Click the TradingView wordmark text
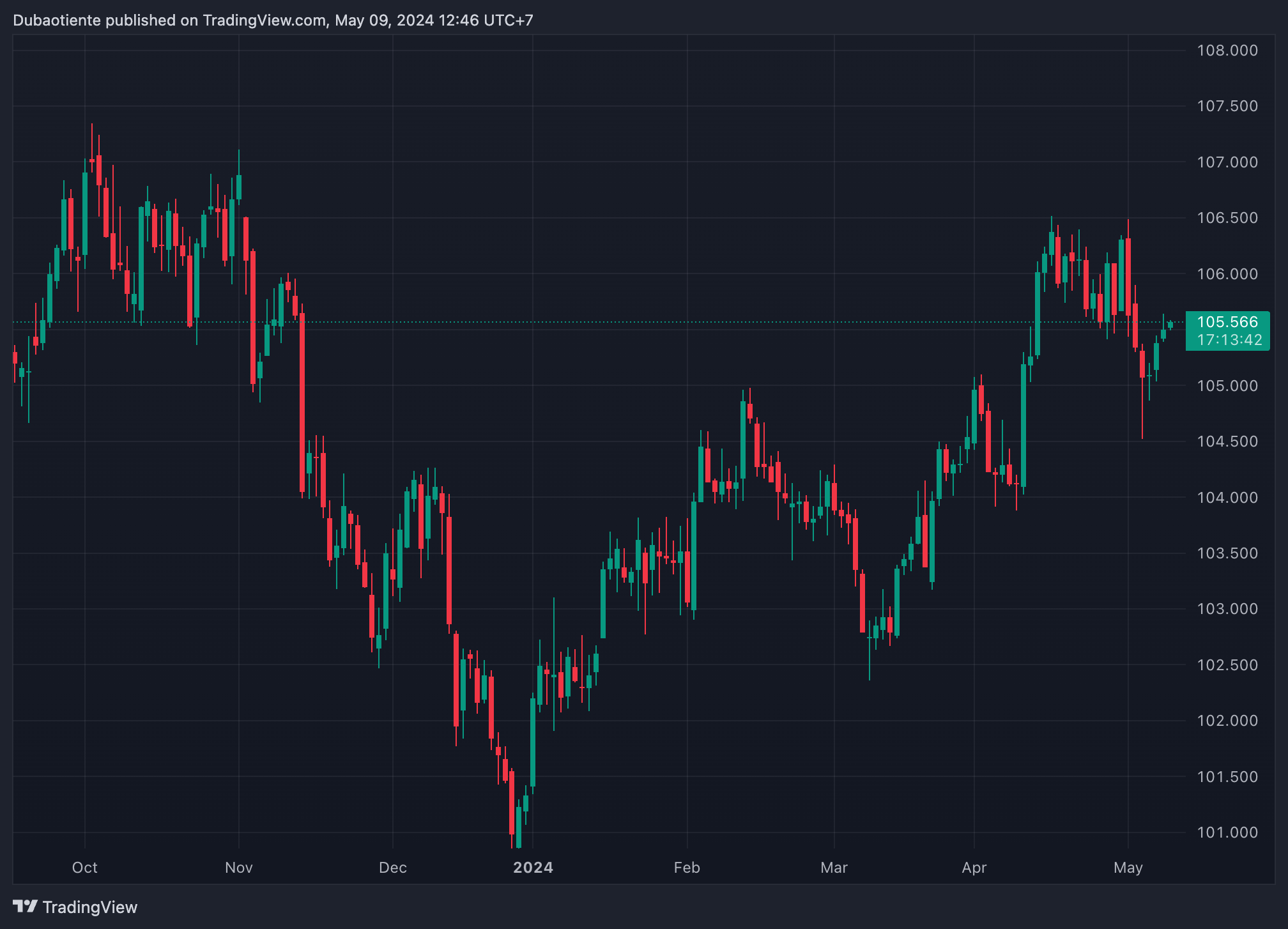The height and width of the screenshot is (929, 1288). (90, 907)
